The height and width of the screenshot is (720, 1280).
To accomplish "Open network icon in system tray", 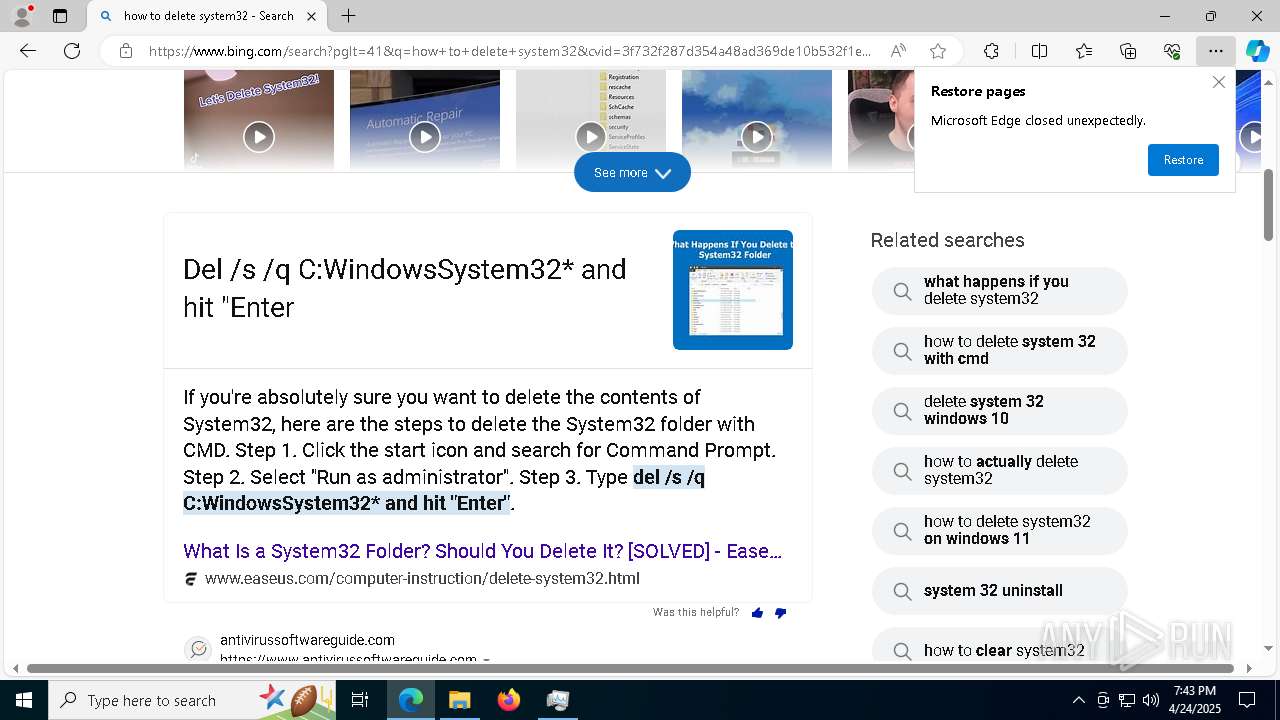I will point(1127,700).
